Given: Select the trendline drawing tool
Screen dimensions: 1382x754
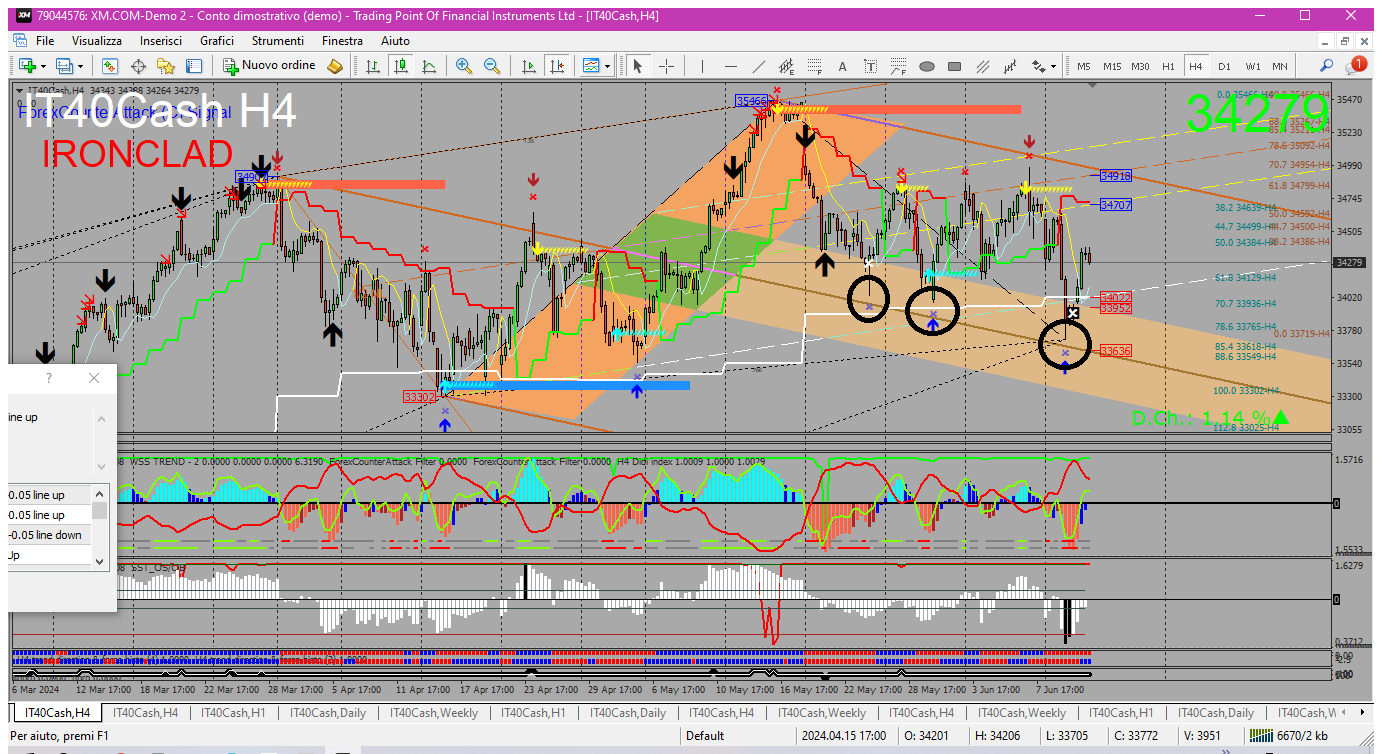Looking at the screenshot, I should (759, 66).
